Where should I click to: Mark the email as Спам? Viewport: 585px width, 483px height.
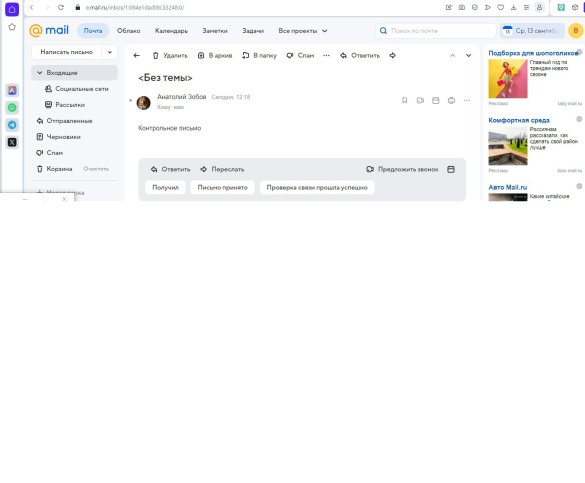[300, 56]
